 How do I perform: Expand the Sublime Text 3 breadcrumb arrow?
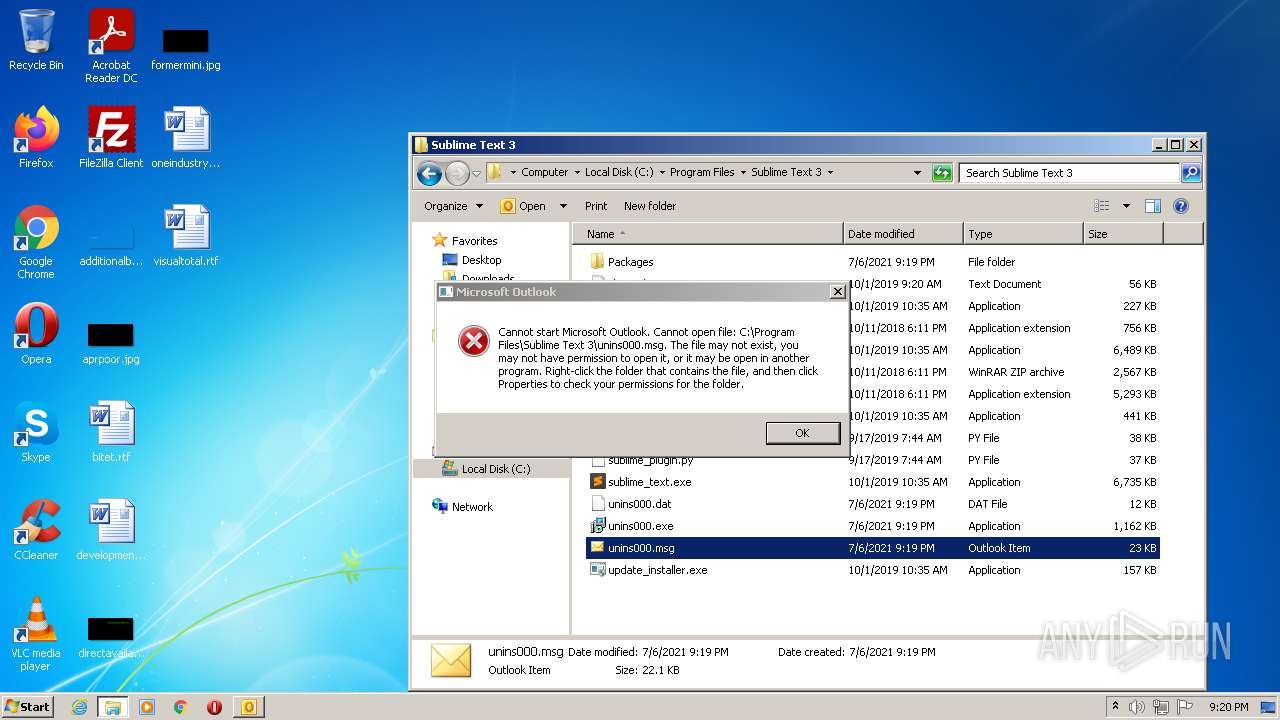tap(830, 173)
